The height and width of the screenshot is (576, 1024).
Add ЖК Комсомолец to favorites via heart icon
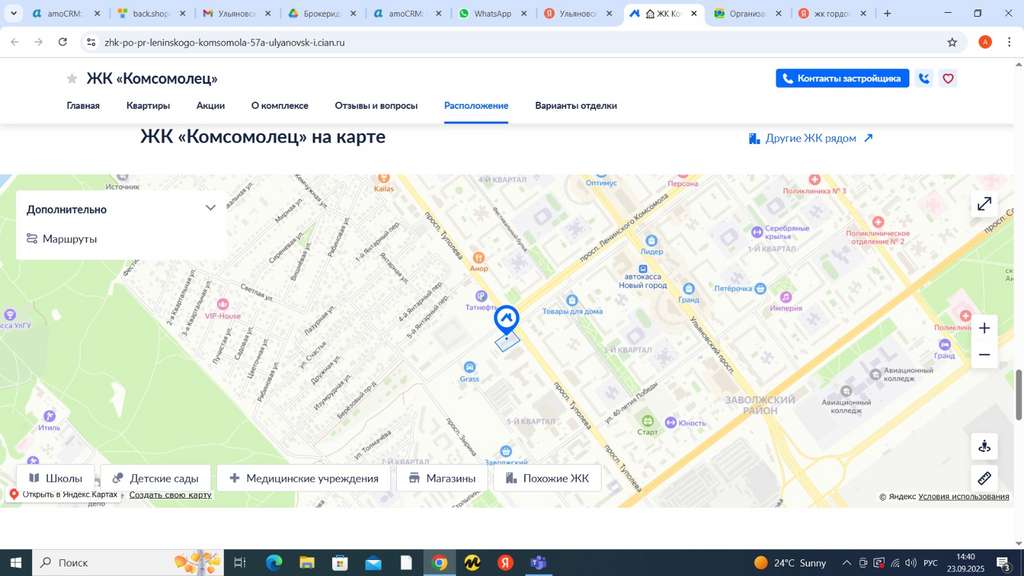[948, 79]
